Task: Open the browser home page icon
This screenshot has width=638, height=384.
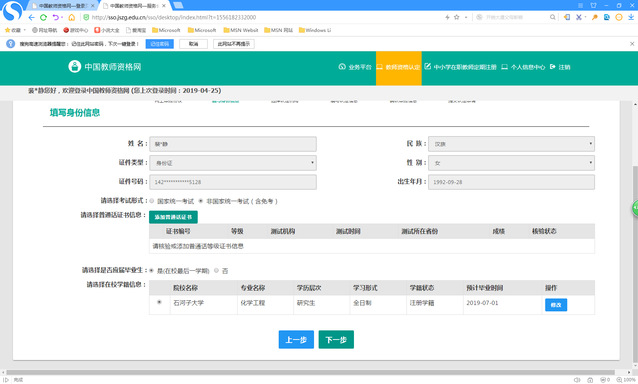Action: tap(72, 17)
